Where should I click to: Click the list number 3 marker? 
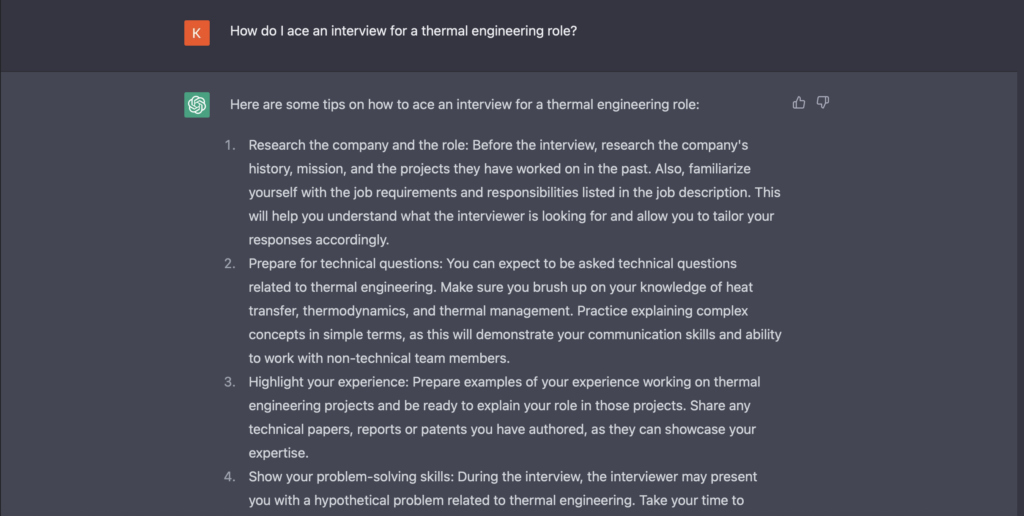tap(229, 382)
